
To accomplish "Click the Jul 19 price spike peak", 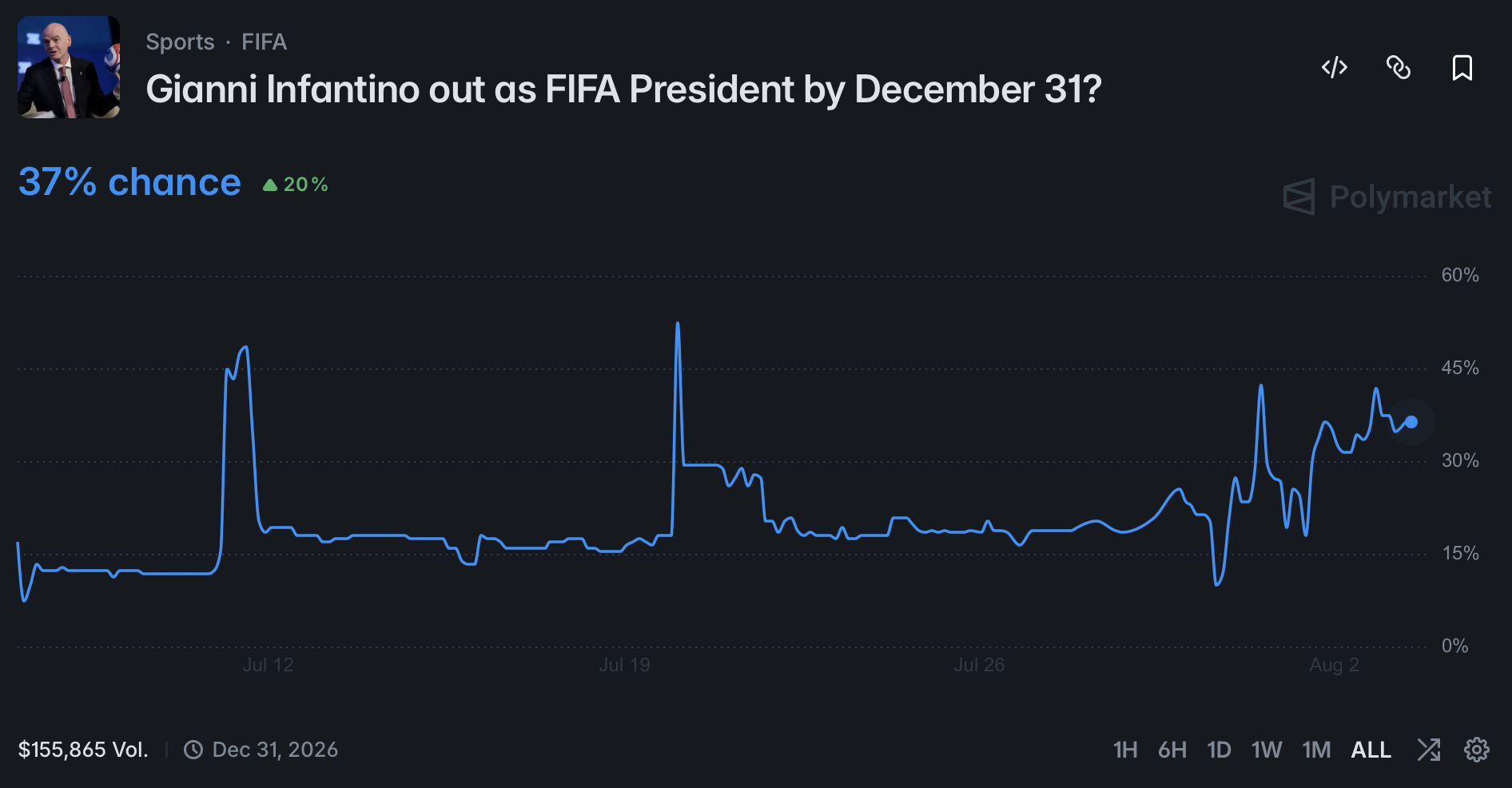I will tap(678, 324).
